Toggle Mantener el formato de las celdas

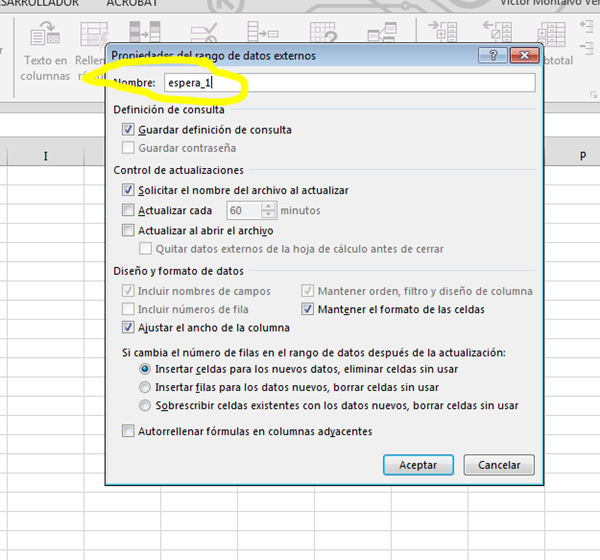tap(308, 309)
